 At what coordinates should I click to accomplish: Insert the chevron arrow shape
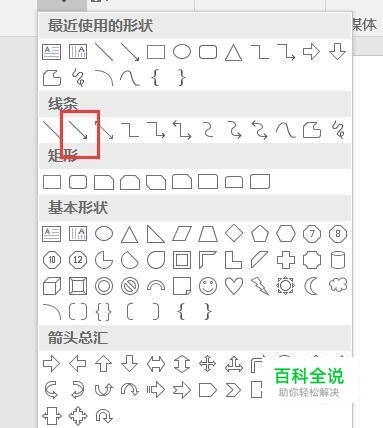coord(234,389)
